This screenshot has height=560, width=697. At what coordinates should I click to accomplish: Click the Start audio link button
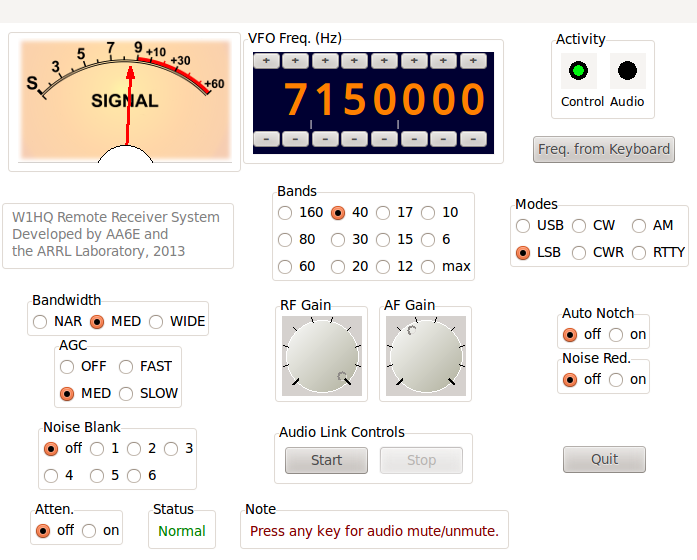326,460
